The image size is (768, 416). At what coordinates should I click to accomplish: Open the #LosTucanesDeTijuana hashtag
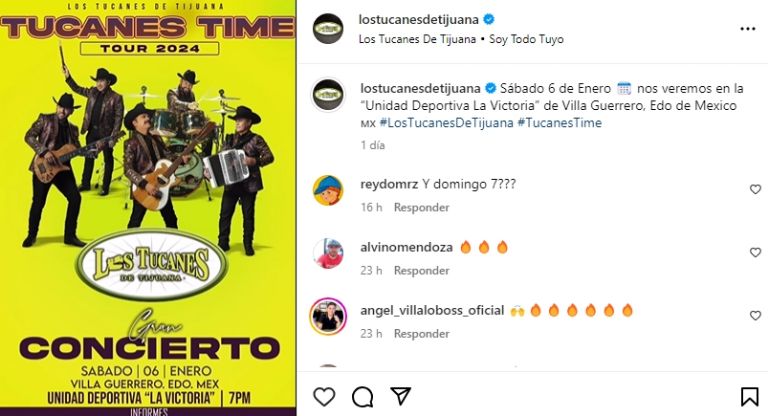[446, 123]
